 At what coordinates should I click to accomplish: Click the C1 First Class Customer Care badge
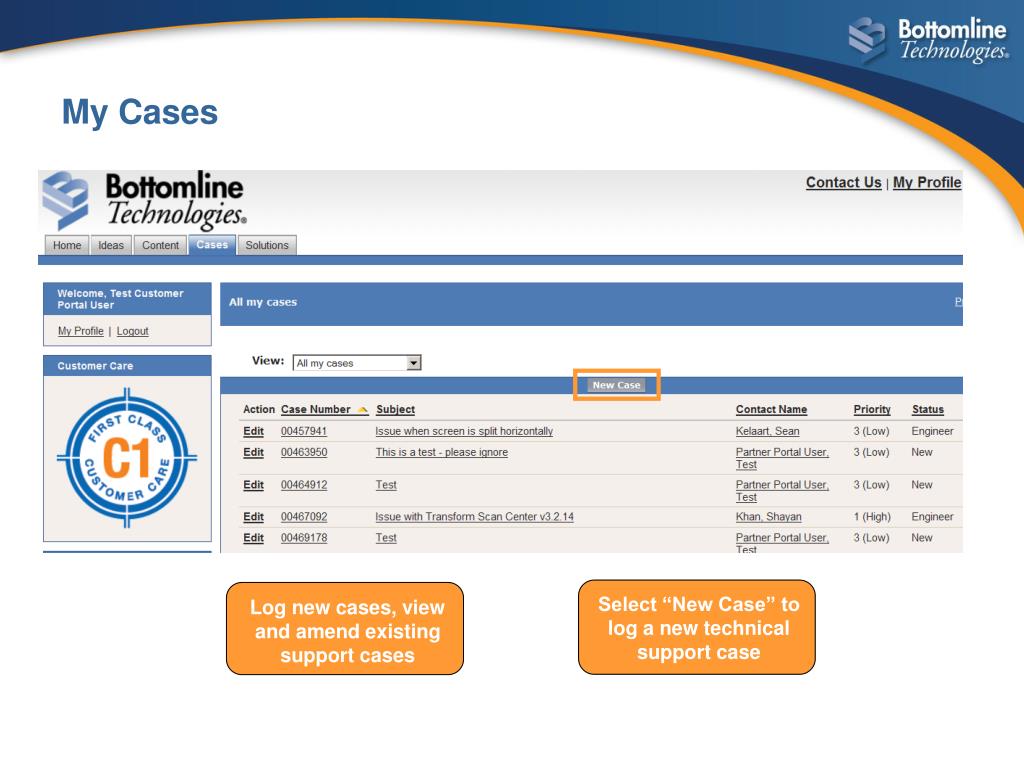point(127,458)
